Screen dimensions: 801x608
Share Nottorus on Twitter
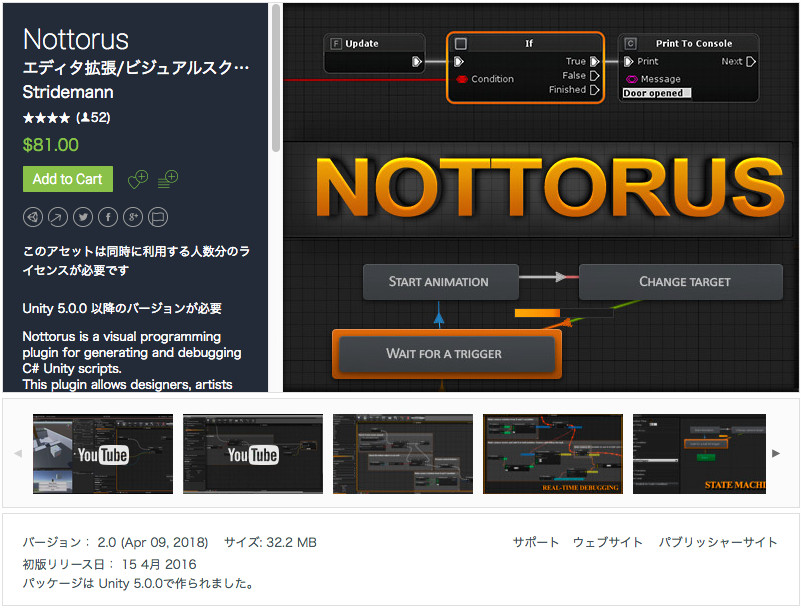[x=83, y=217]
